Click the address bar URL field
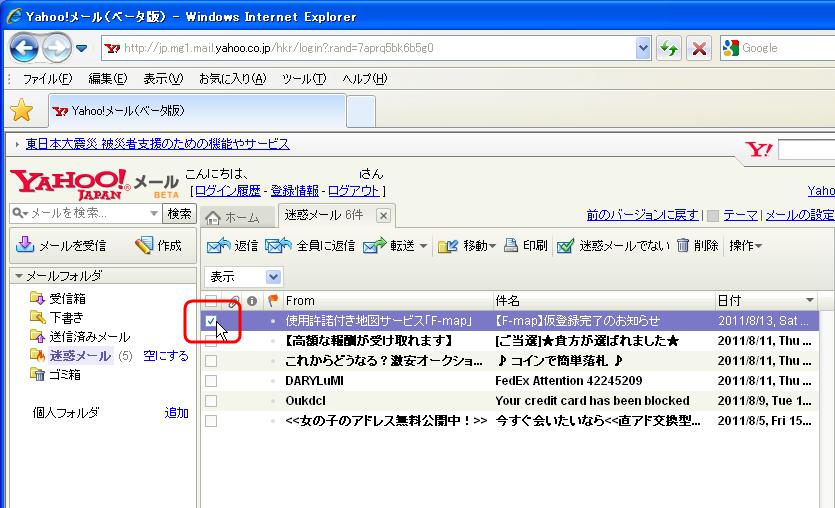This screenshot has width=835, height=508. [x=369, y=48]
